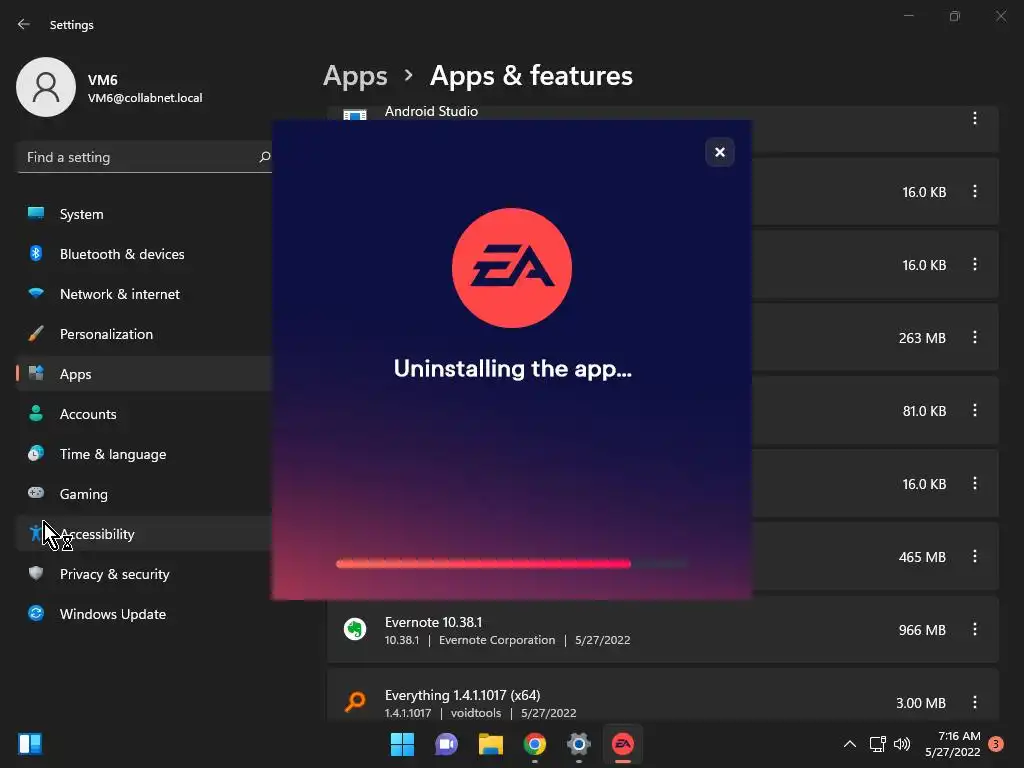
Task: Open more options for Evernote 10.38.1
Action: 974,629
